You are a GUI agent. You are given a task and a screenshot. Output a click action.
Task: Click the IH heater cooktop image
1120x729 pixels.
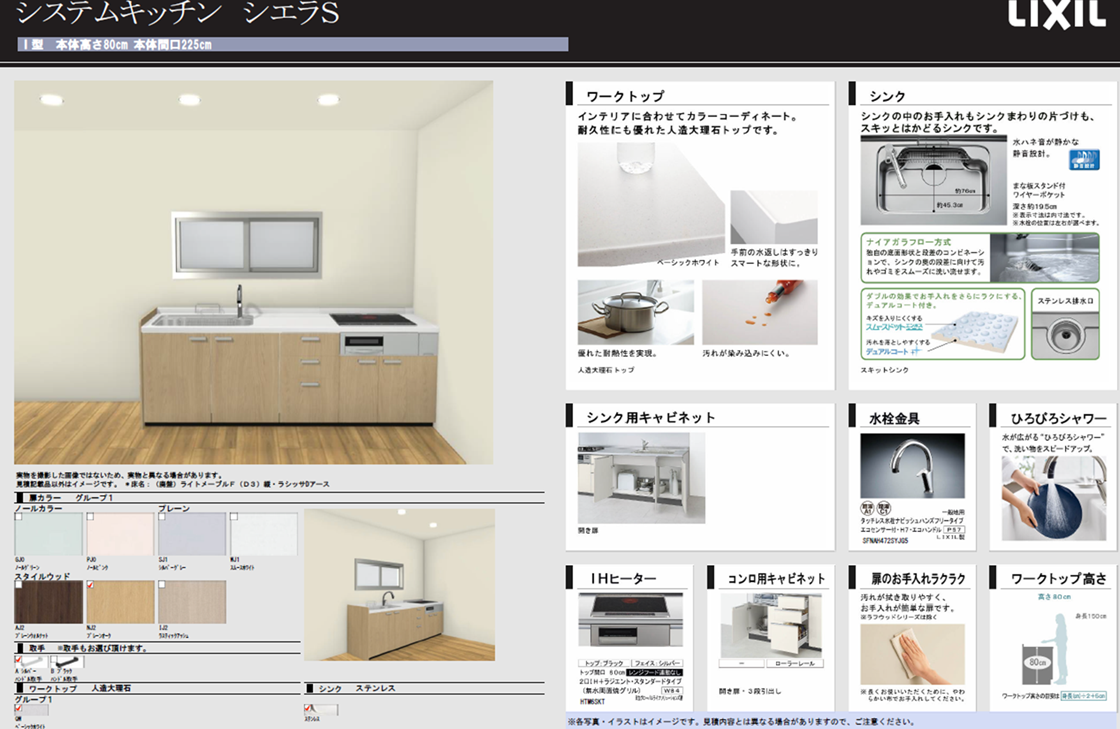click(629, 620)
